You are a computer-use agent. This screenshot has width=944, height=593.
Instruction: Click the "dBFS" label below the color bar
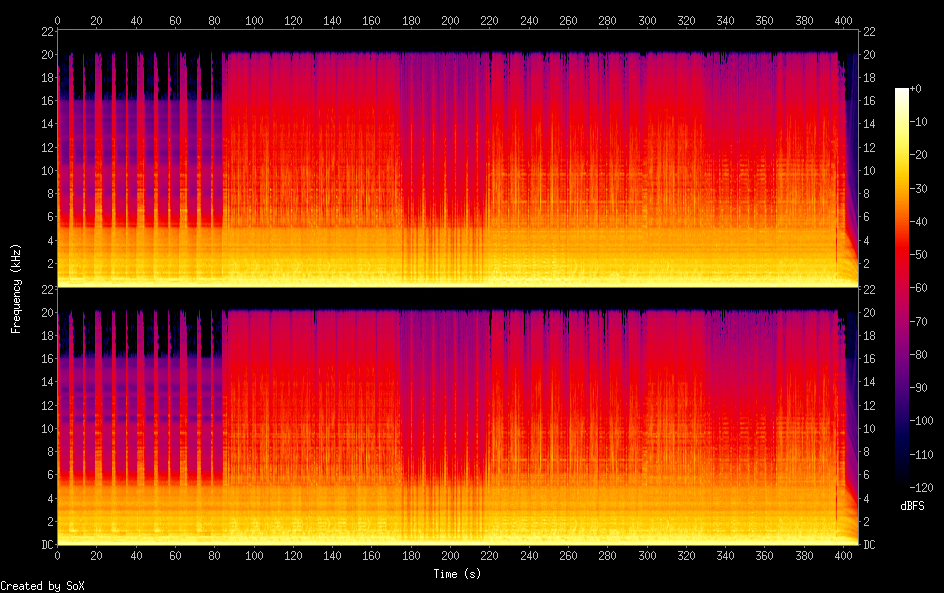[912, 507]
